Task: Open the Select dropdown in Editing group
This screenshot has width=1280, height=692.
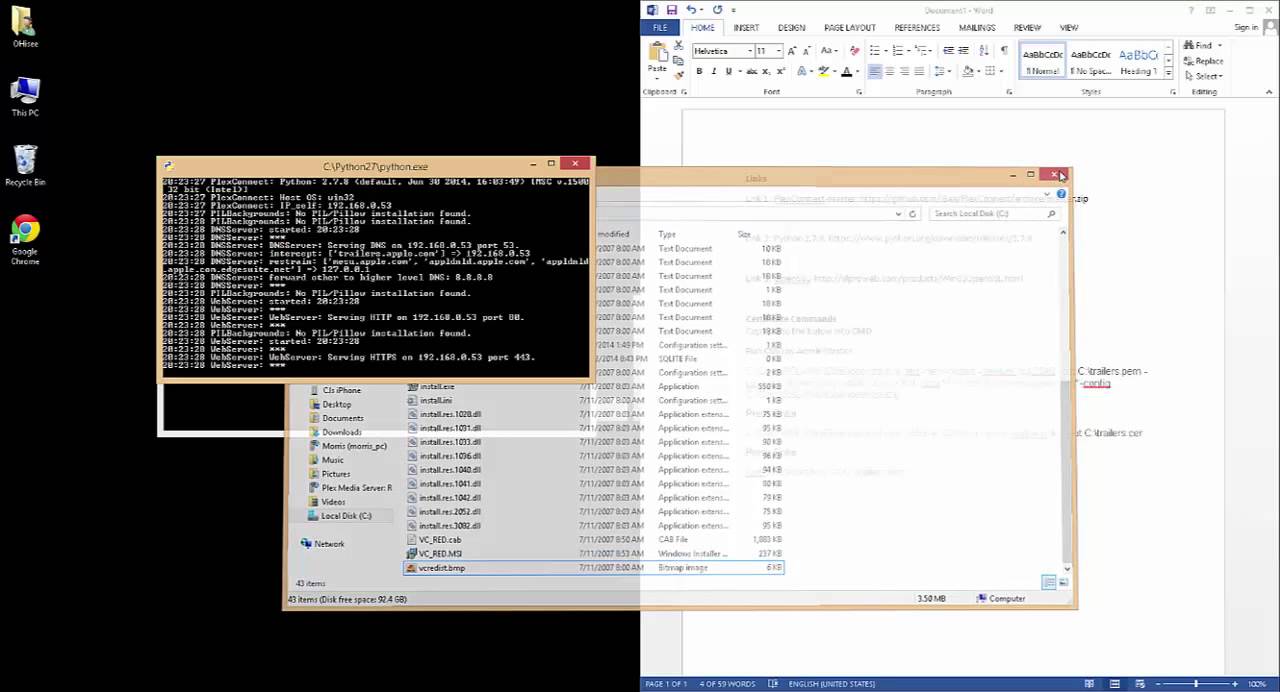Action: 1202,76
